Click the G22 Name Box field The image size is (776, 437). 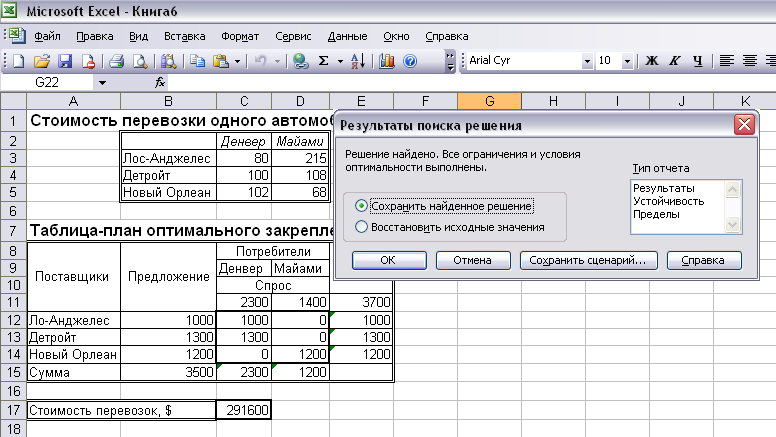click(x=48, y=82)
